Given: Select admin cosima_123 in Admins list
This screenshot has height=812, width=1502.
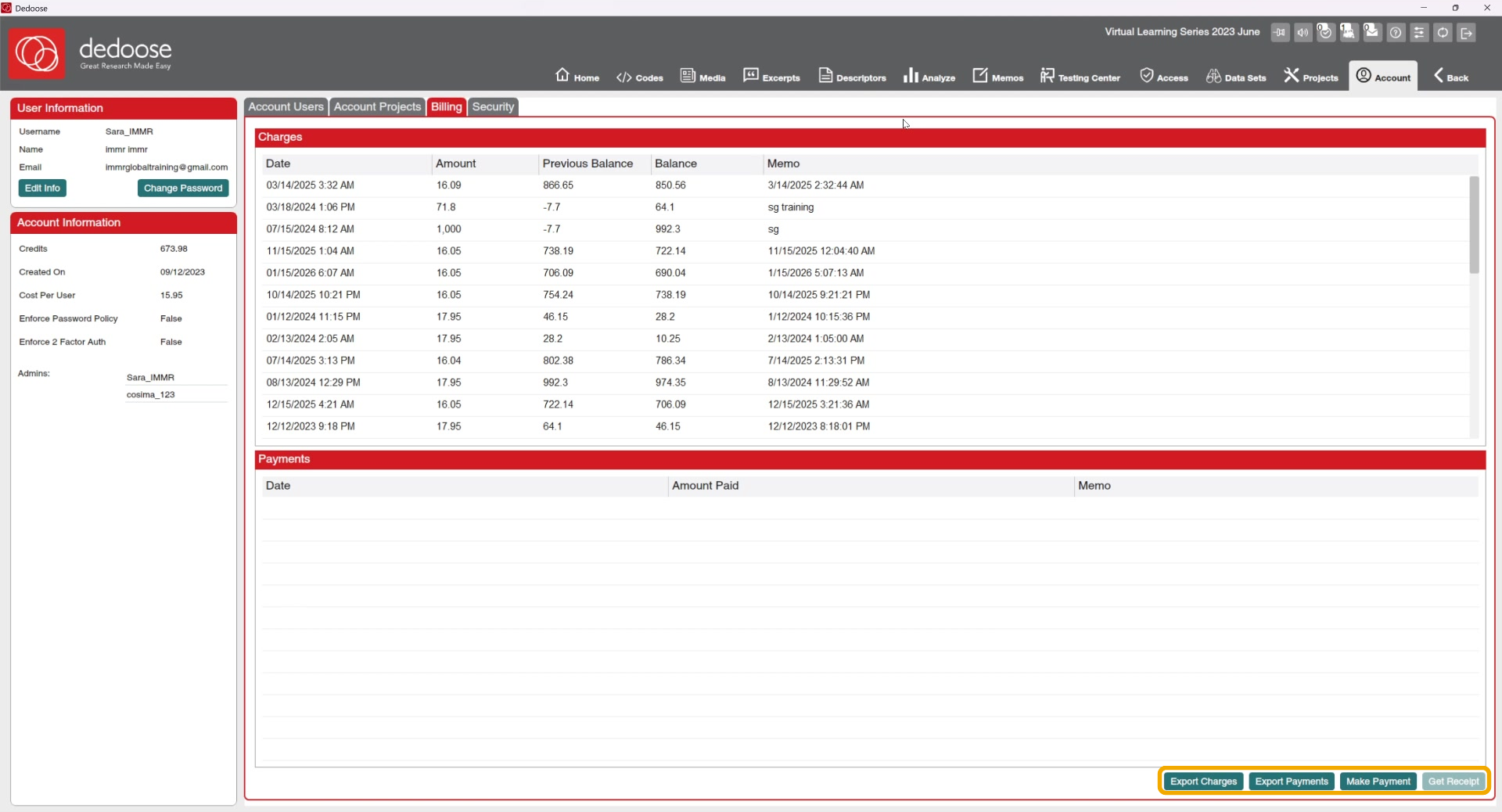Looking at the screenshot, I should 176,395.
